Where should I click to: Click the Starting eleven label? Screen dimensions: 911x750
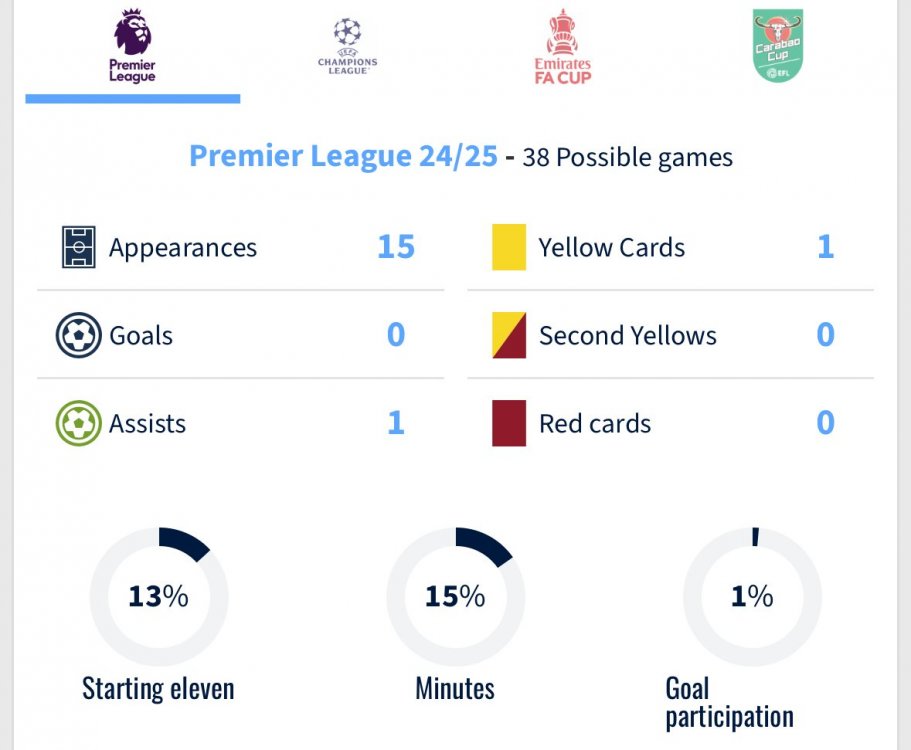(x=158, y=689)
